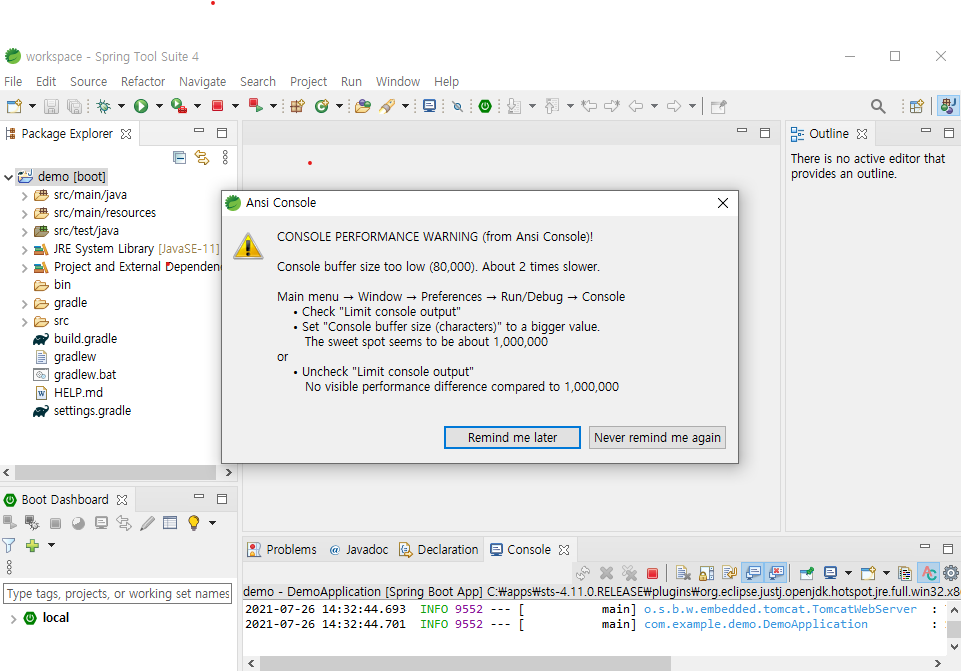Click the red Terminate icon in main toolbar

point(217,106)
